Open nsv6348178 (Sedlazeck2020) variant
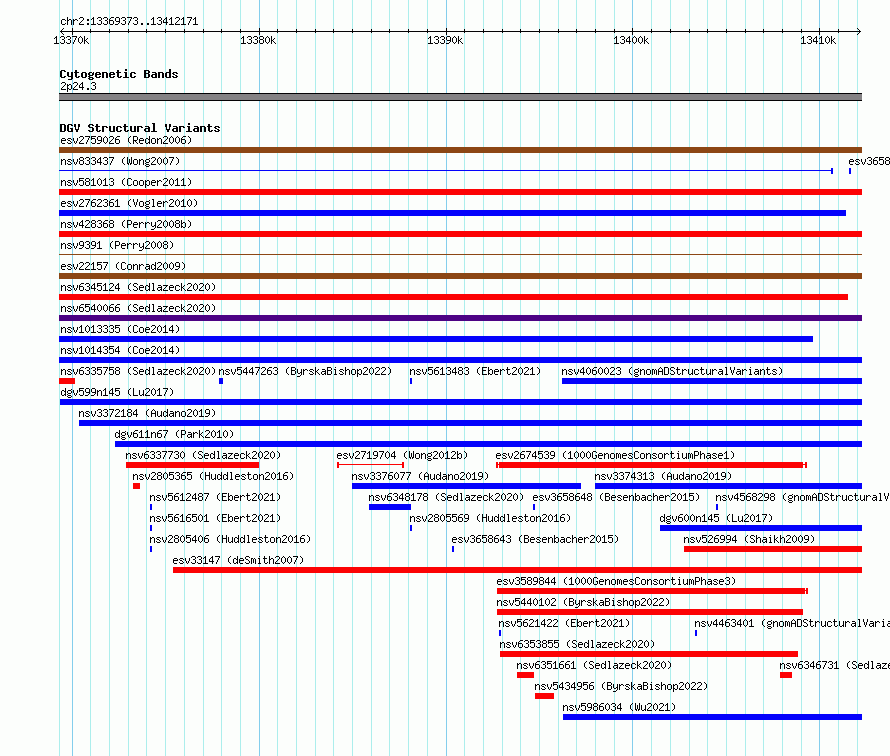The height and width of the screenshot is (756, 890). tap(446, 497)
